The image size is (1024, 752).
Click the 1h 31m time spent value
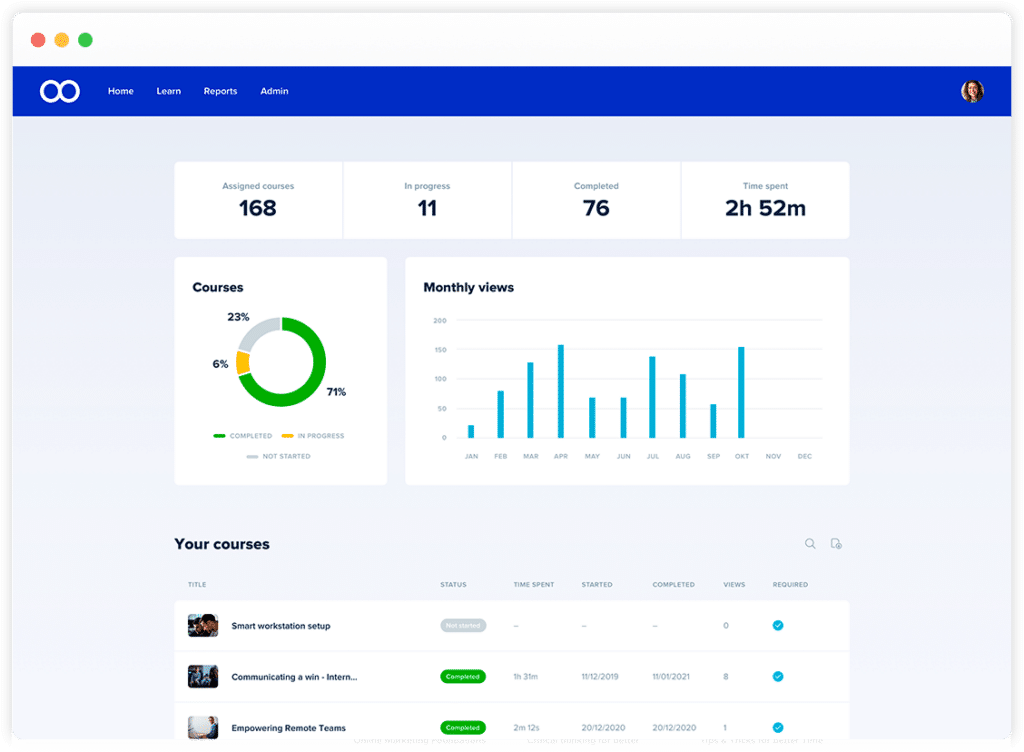[x=526, y=677]
